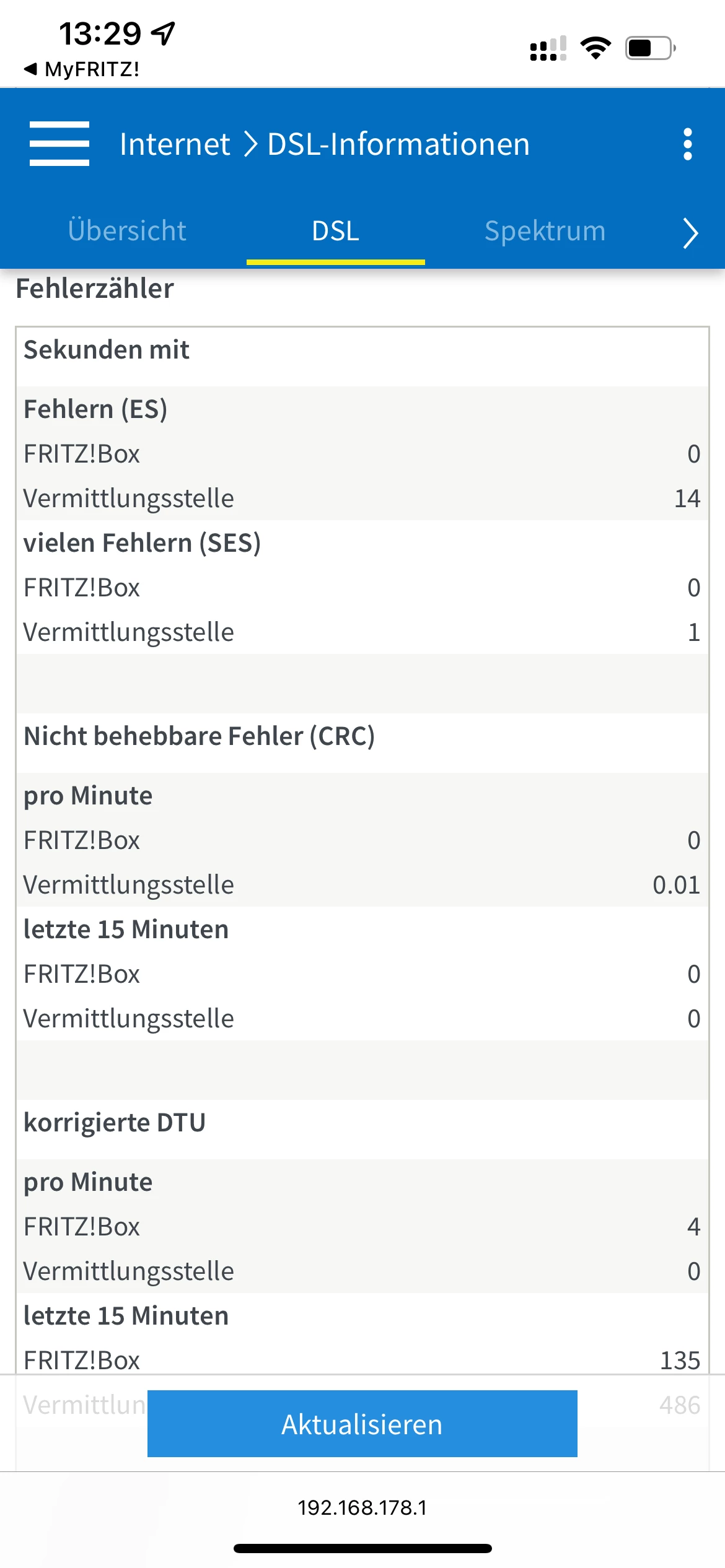Tap the korrigierte DTU heading row
725x1568 pixels.
tap(115, 1123)
